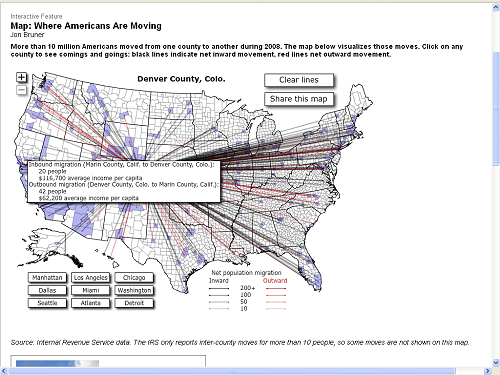
Task: Zoom out with the minus icon
Action: (x=21, y=90)
